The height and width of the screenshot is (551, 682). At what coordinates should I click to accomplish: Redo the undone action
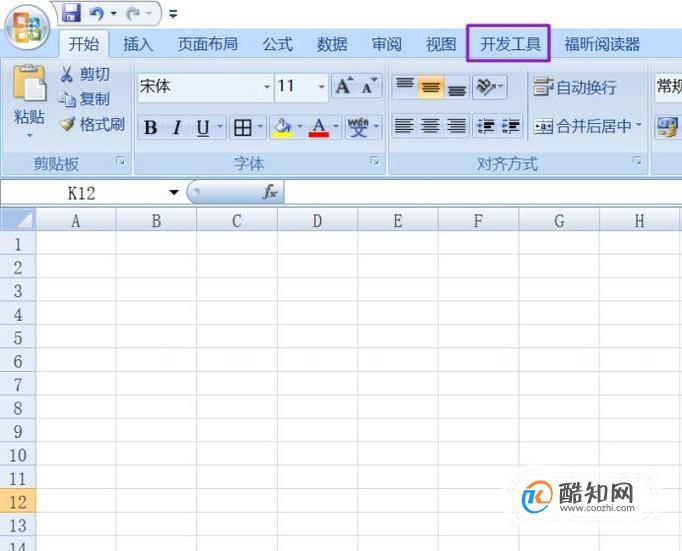132,14
